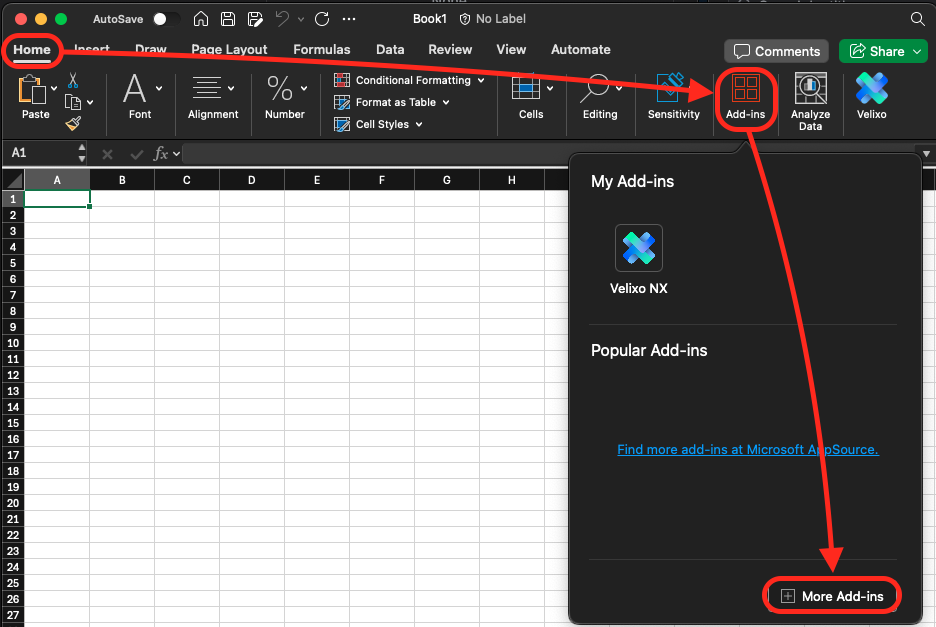Open the Comments pane button
Screen dimensions: 936x627
click(777, 51)
